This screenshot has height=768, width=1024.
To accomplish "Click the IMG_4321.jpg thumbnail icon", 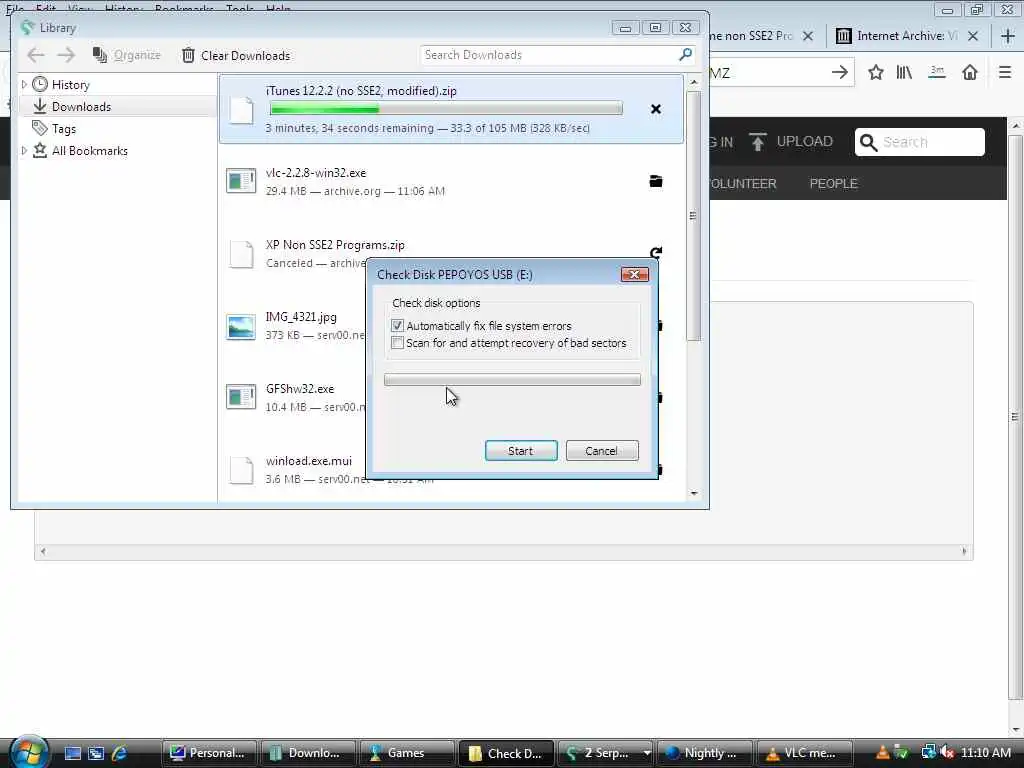I will coord(241,327).
